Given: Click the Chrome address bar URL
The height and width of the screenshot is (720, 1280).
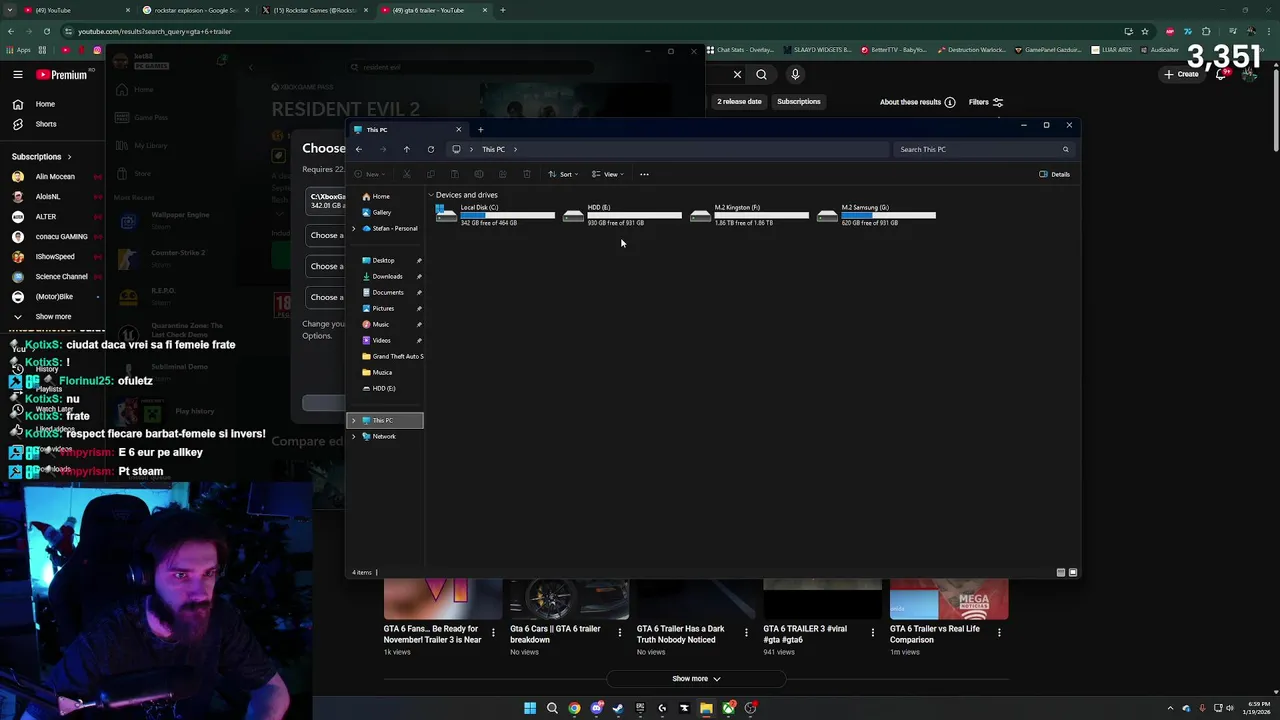Looking at the screenshot, I should pyautogui.click(x=154, y=31).
